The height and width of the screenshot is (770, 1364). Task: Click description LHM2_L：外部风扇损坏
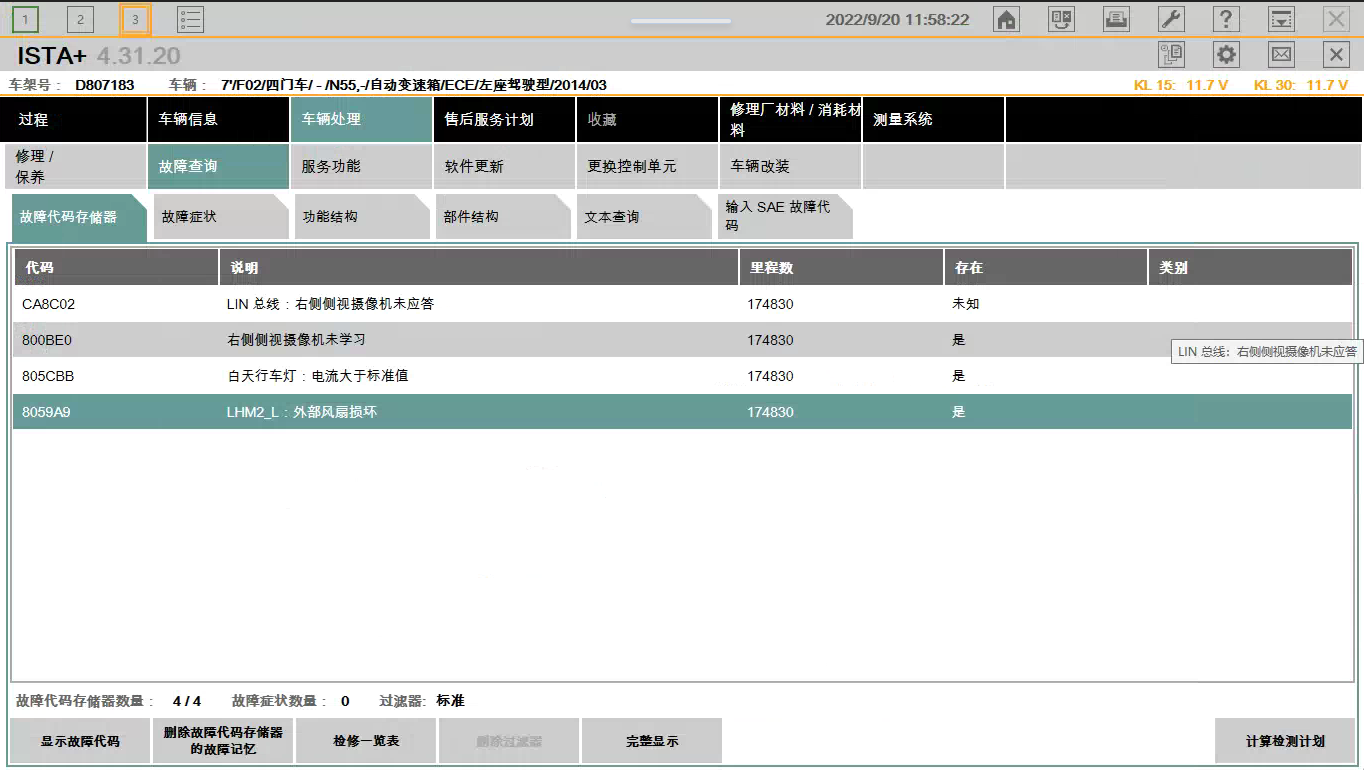[301, 412]
